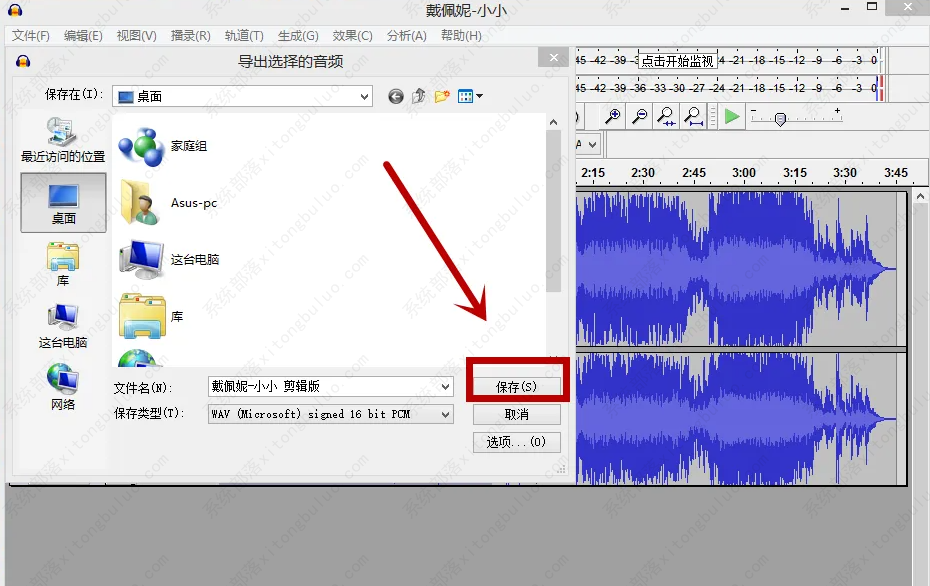
Task: Open the 编辑(E) menu
Action: click(x=83, y=36)
